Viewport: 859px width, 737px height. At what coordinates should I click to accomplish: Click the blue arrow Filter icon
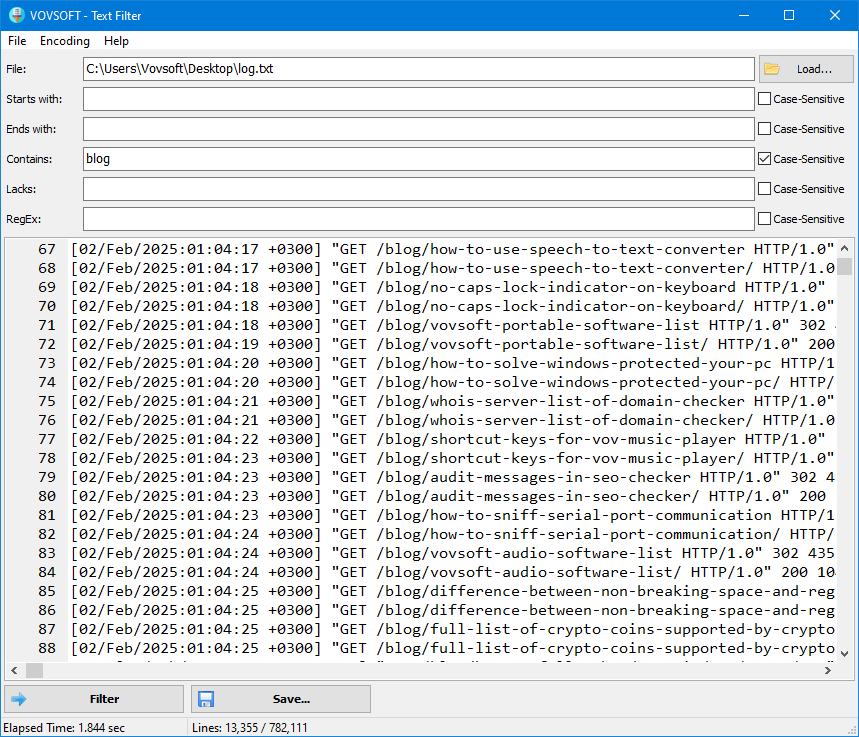coord(19,699)
